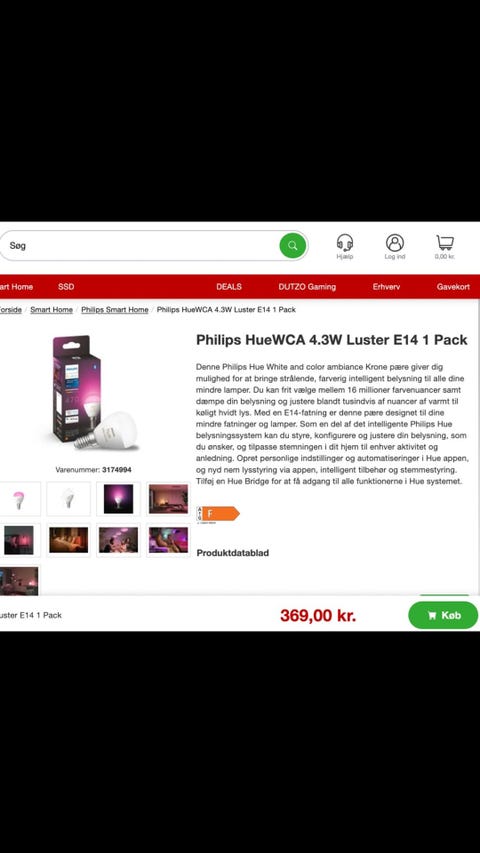Viewport: 480px width, 853px height.
Task: Click the main product box image
Action: click(x=94, y=393)
